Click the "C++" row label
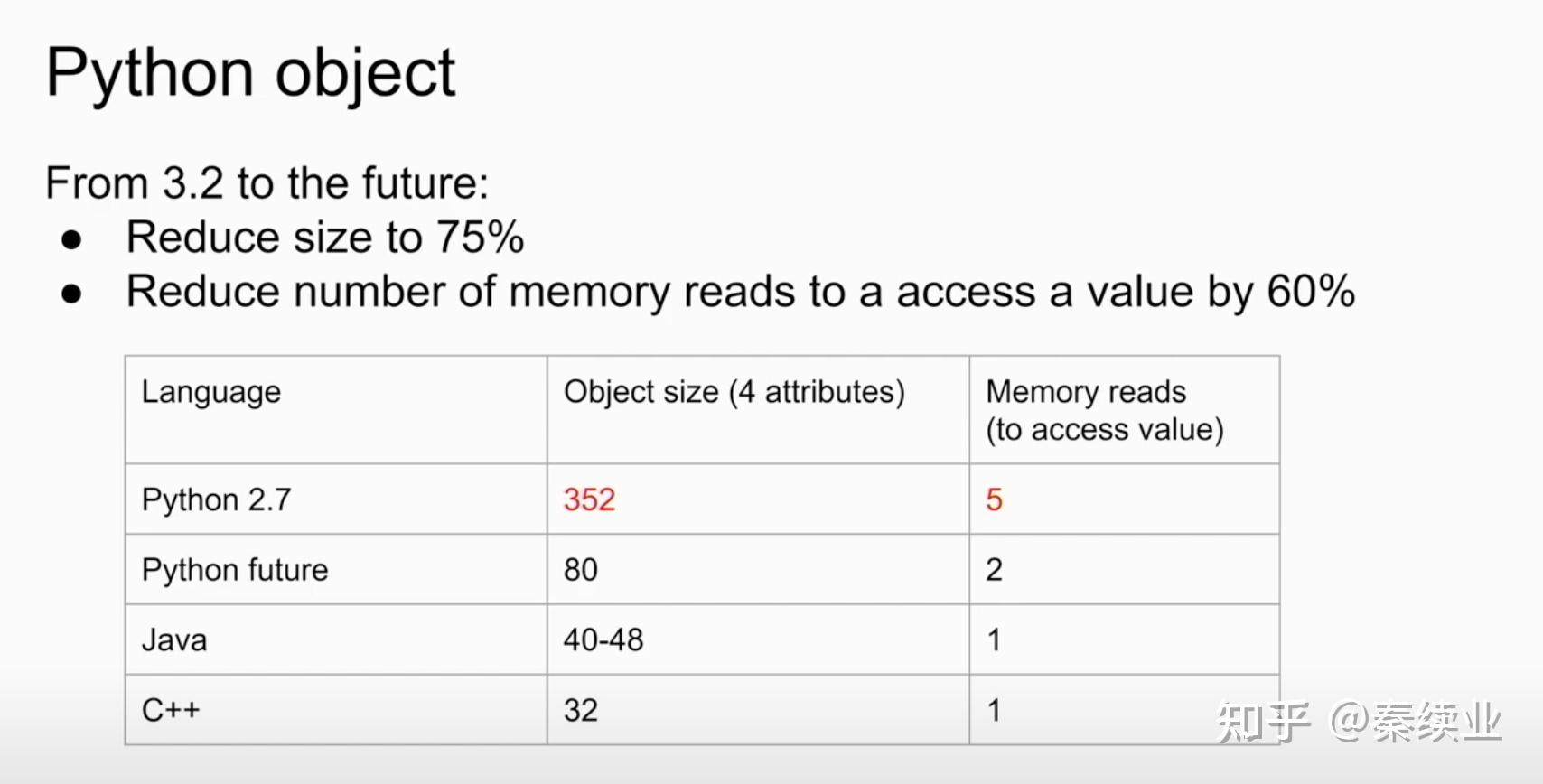1543x784 pixels. (x=171, y=710)
